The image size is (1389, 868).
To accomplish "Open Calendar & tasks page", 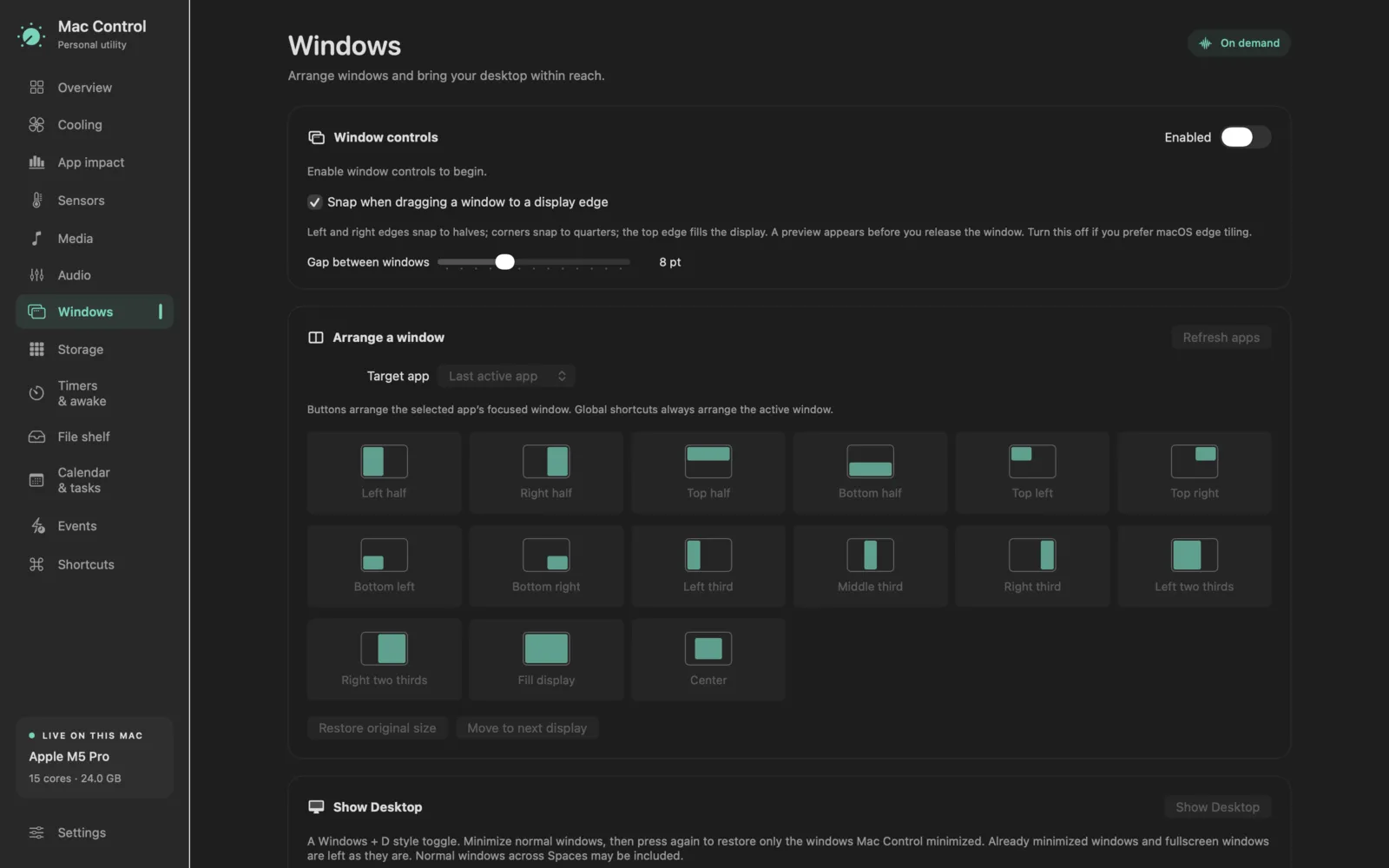I will [95, 480].
